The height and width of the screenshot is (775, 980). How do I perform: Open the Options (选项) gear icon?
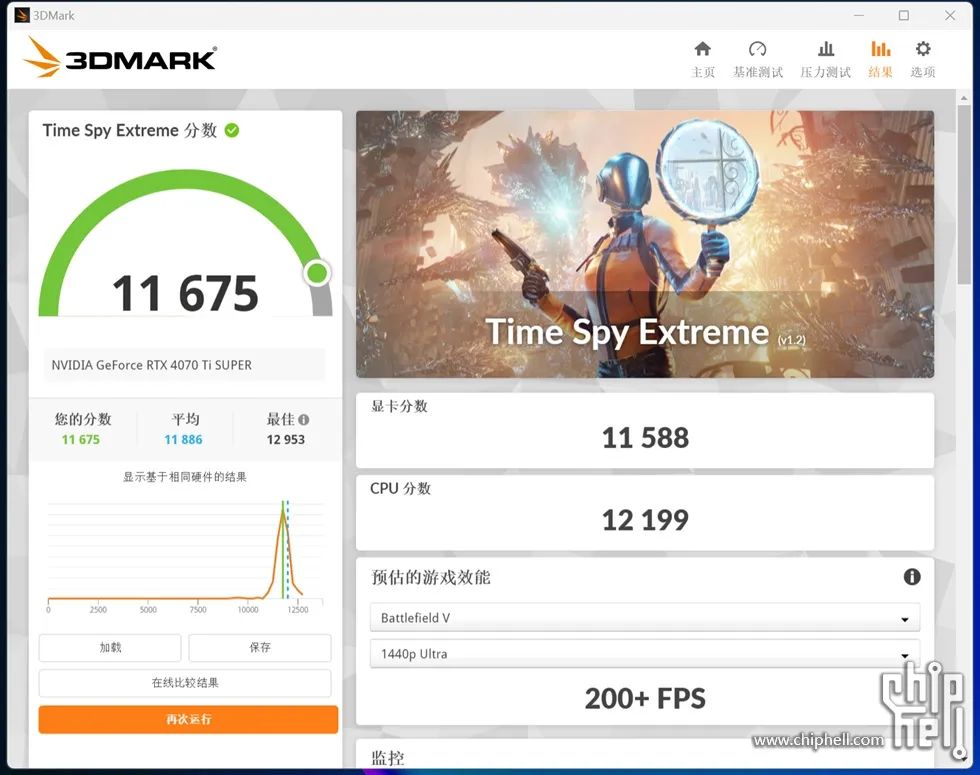point(923,49)
